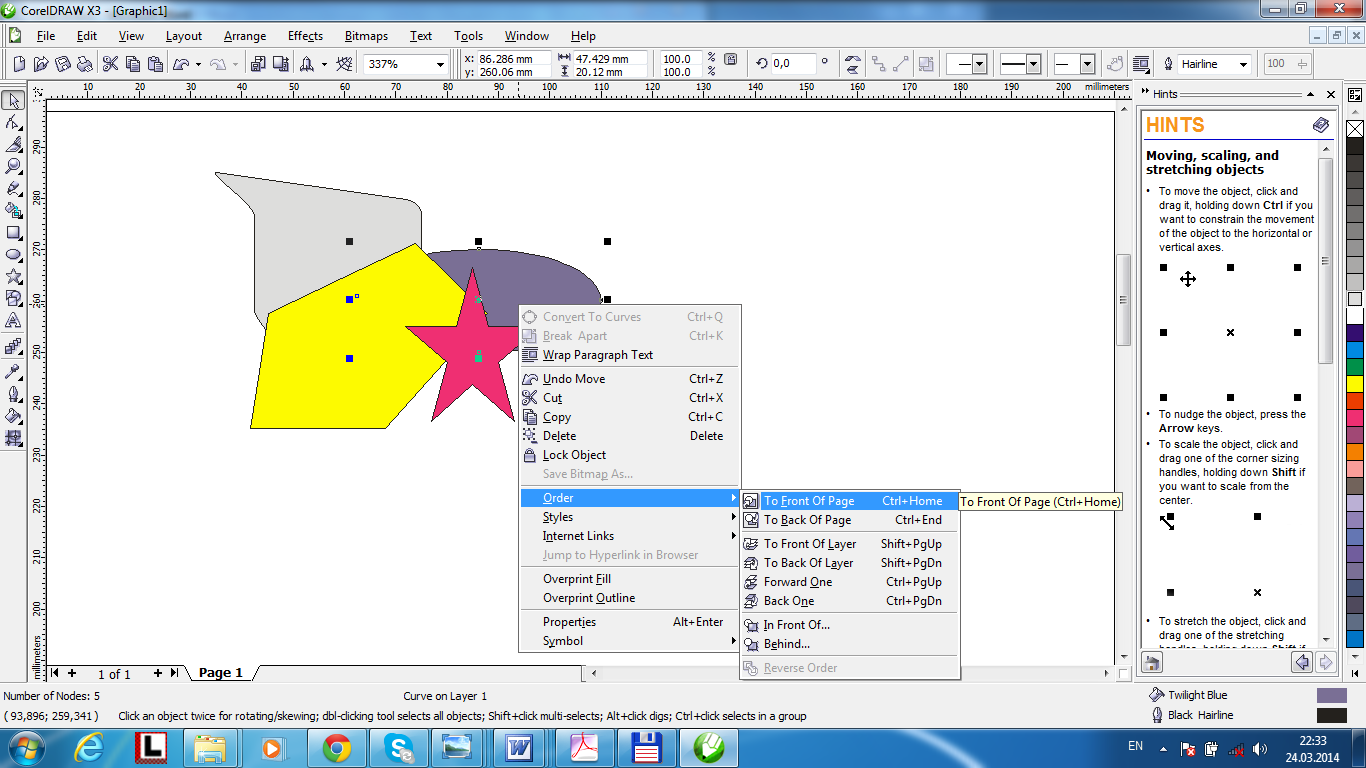Select the Smart Fill tool

14,211
